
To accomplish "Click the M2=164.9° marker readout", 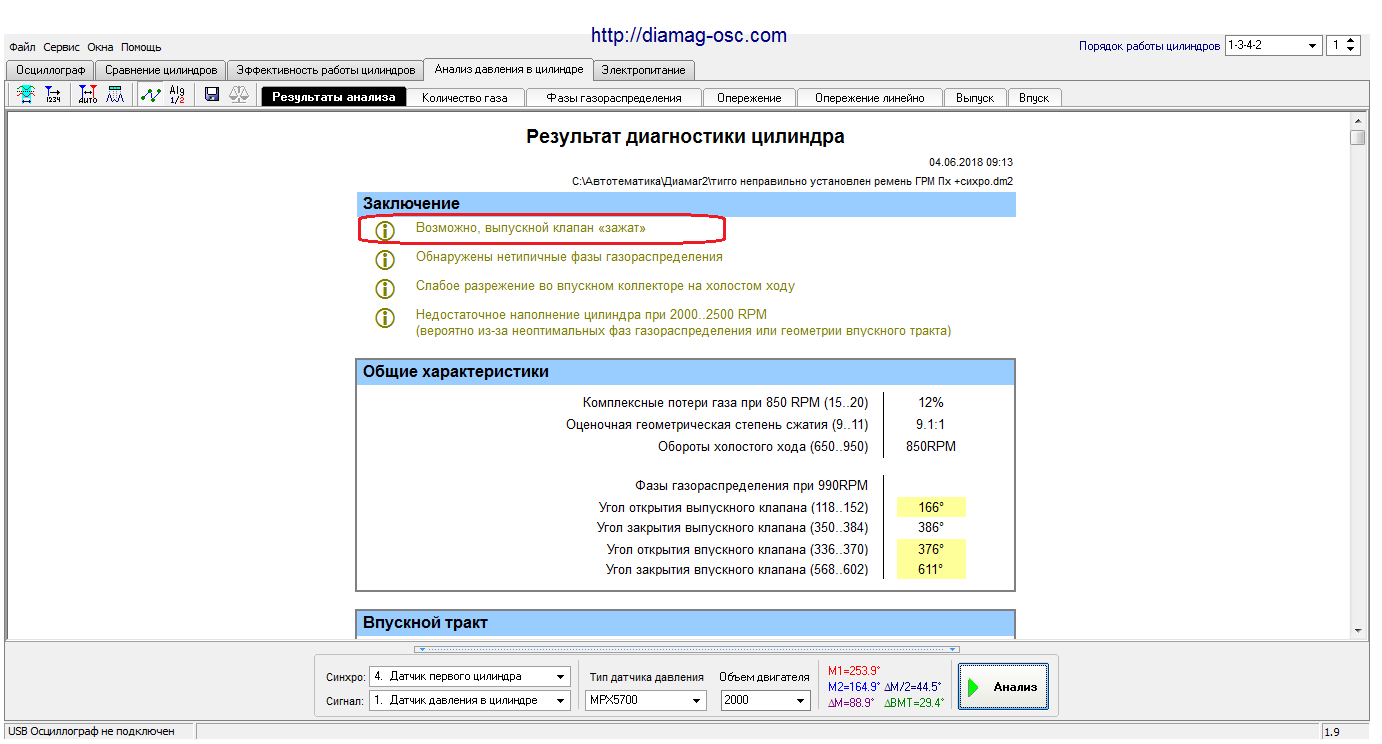I will pyautogui.click(x=854, y=687).
